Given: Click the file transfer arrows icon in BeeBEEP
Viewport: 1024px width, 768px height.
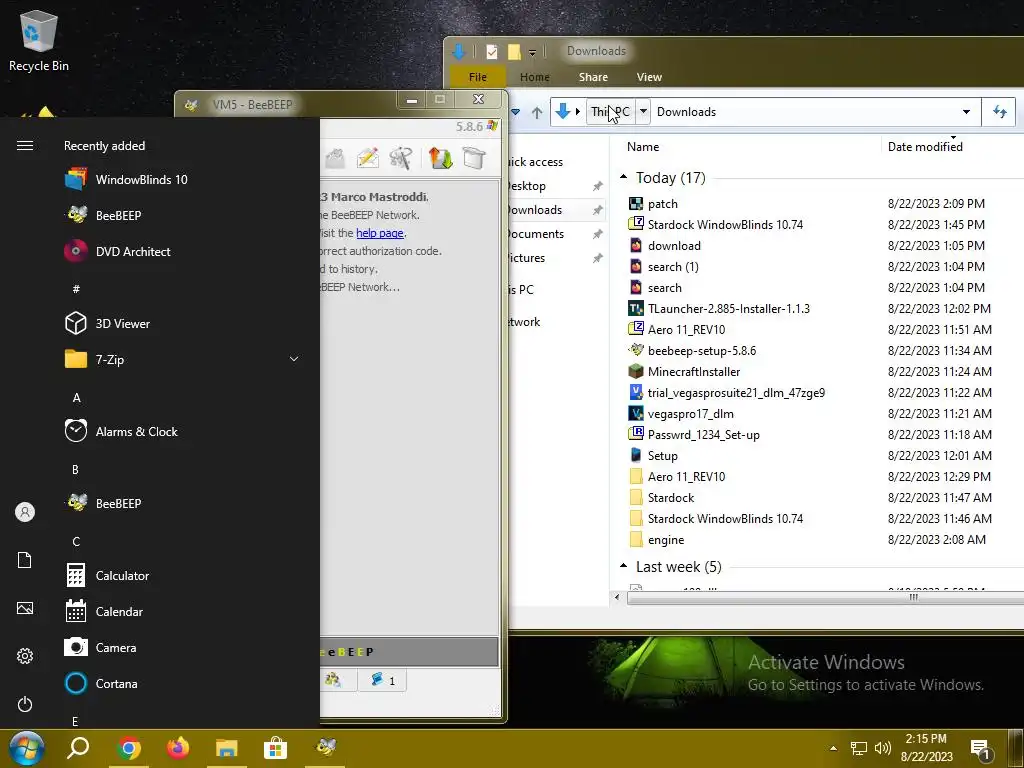Looking at the screenshot, I should point(440,158).
